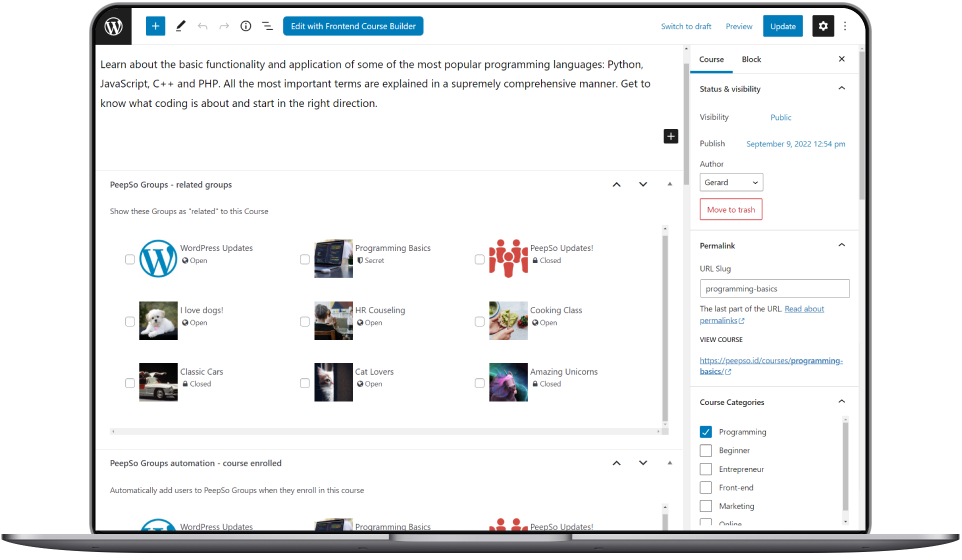The image size is (962, 560).
Task: Click the blue block inserter plus icon
Action: [155, 26]
